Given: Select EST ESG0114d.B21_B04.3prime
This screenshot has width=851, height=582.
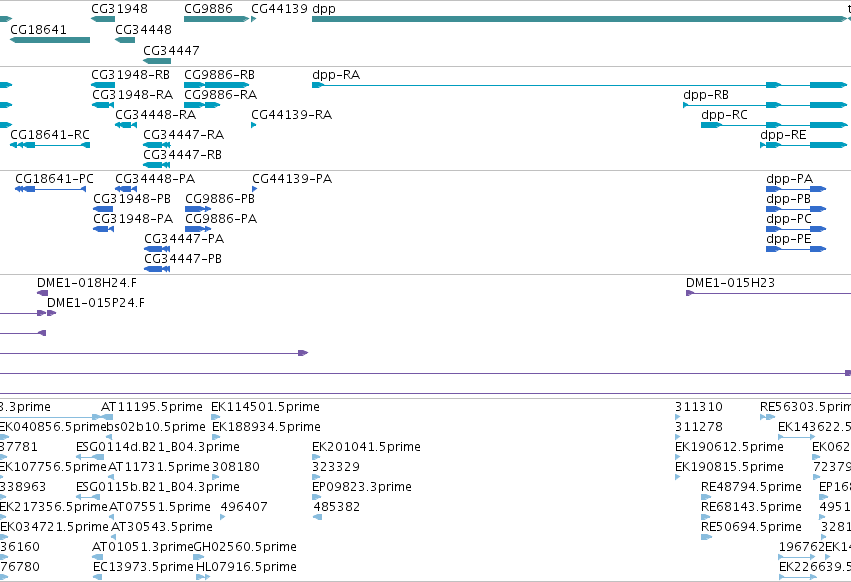Looking at the screenshot, I should point(90,457).
